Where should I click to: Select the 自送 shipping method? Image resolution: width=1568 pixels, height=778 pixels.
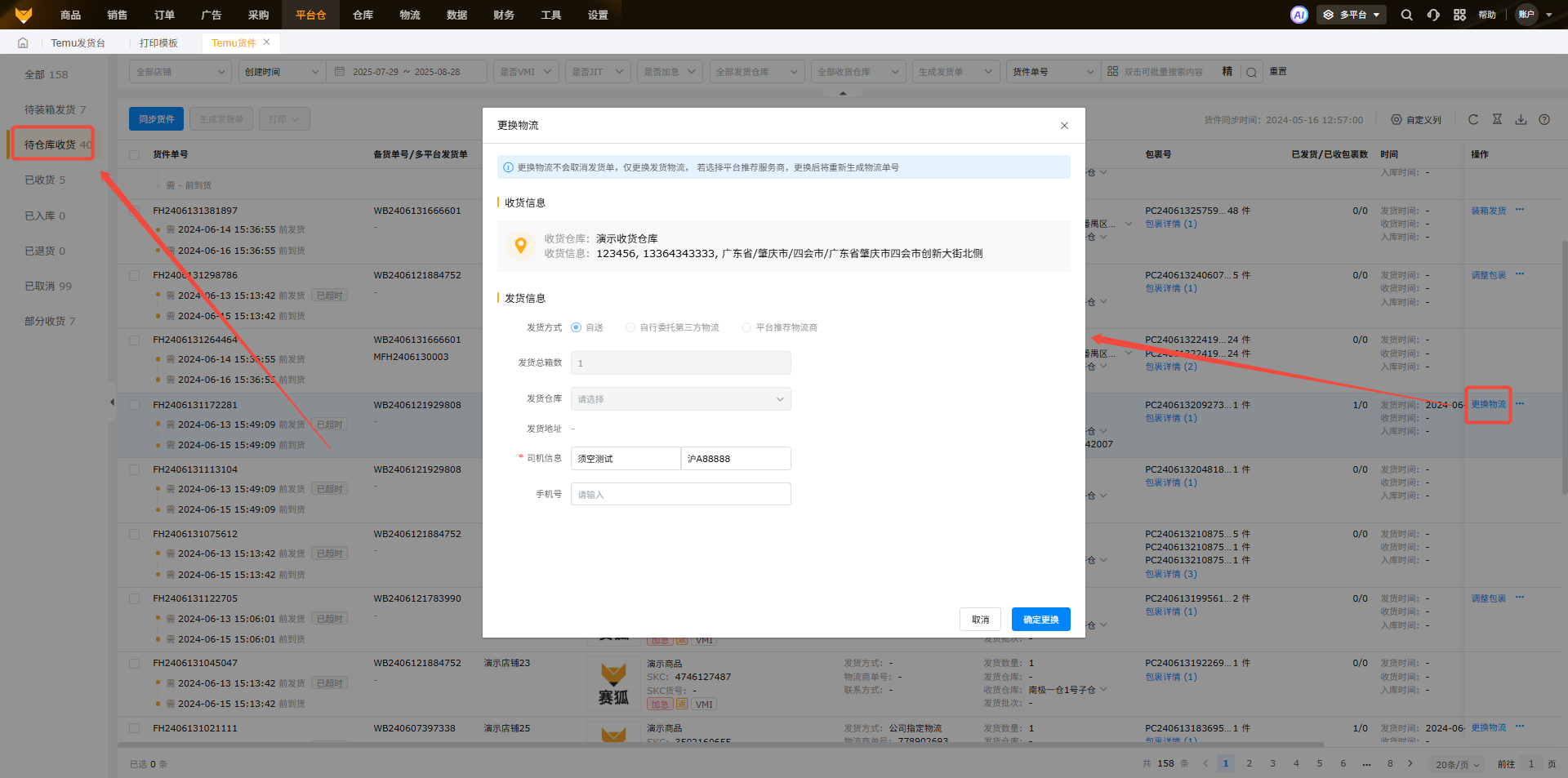(x=577, y=327)
